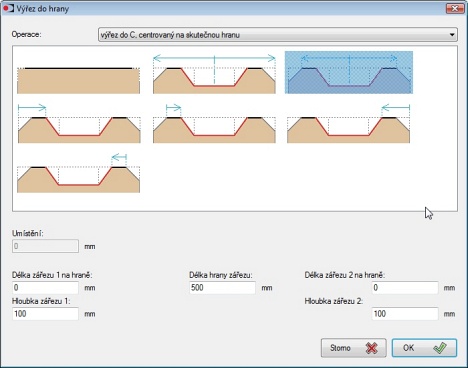
Task: Focus the Délka zářezu 1 na hraně field
Action: point(45,287)
